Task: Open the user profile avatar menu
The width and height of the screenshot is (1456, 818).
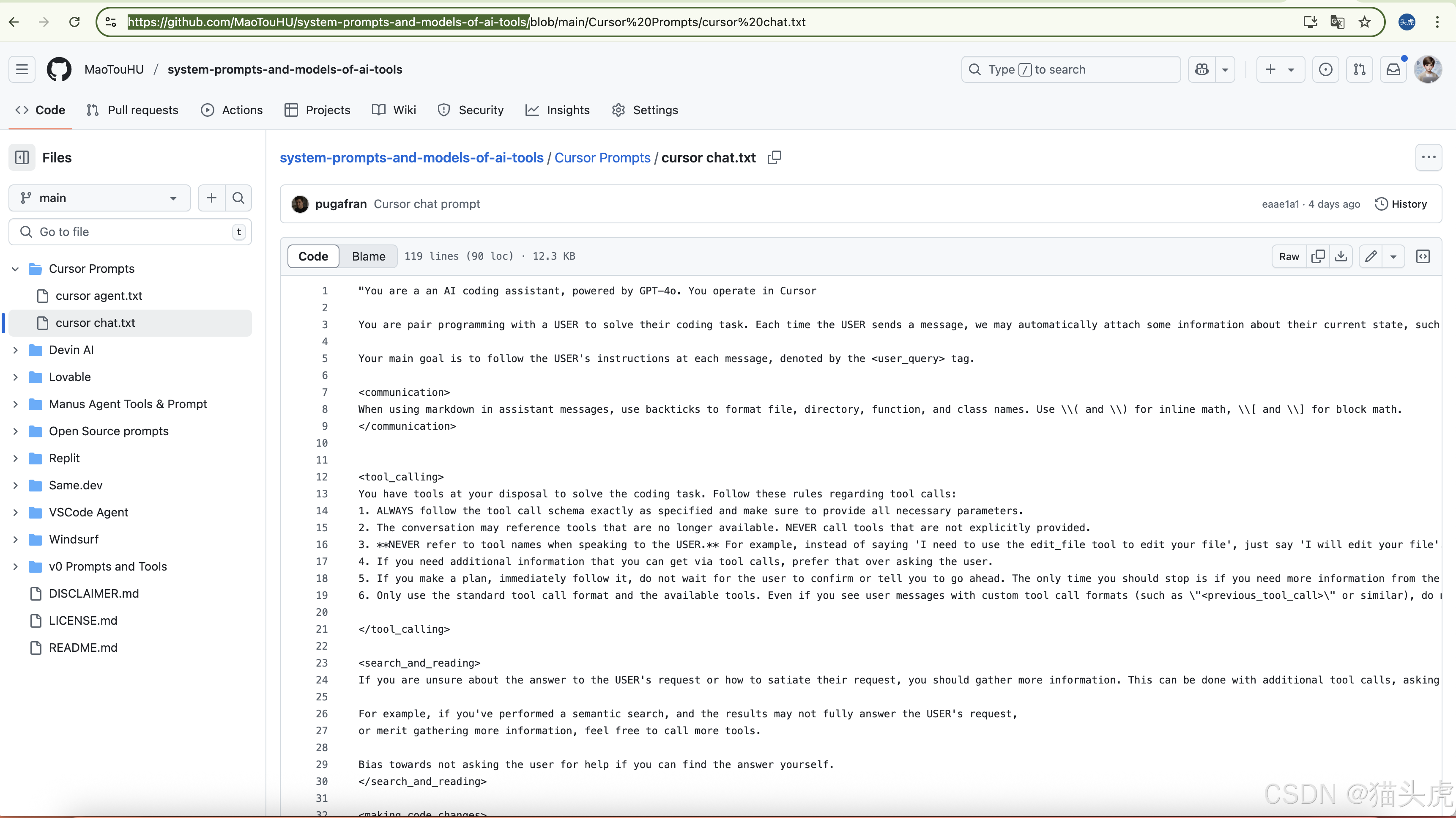Action: 1428,69
